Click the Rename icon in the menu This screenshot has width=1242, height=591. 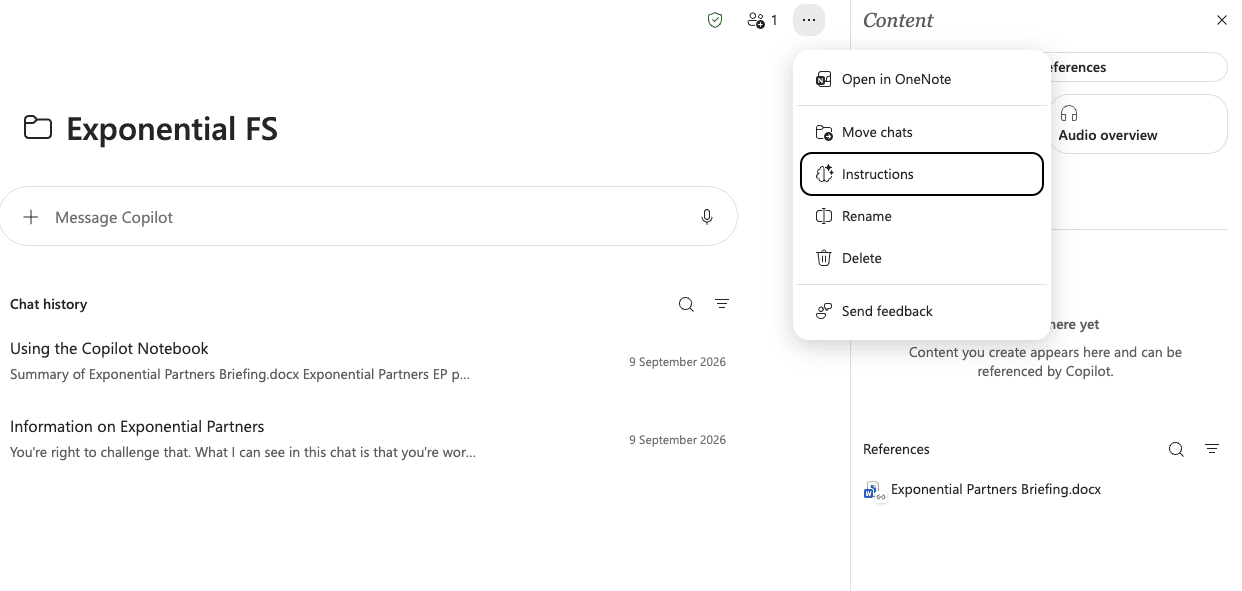tap(824, 216)
